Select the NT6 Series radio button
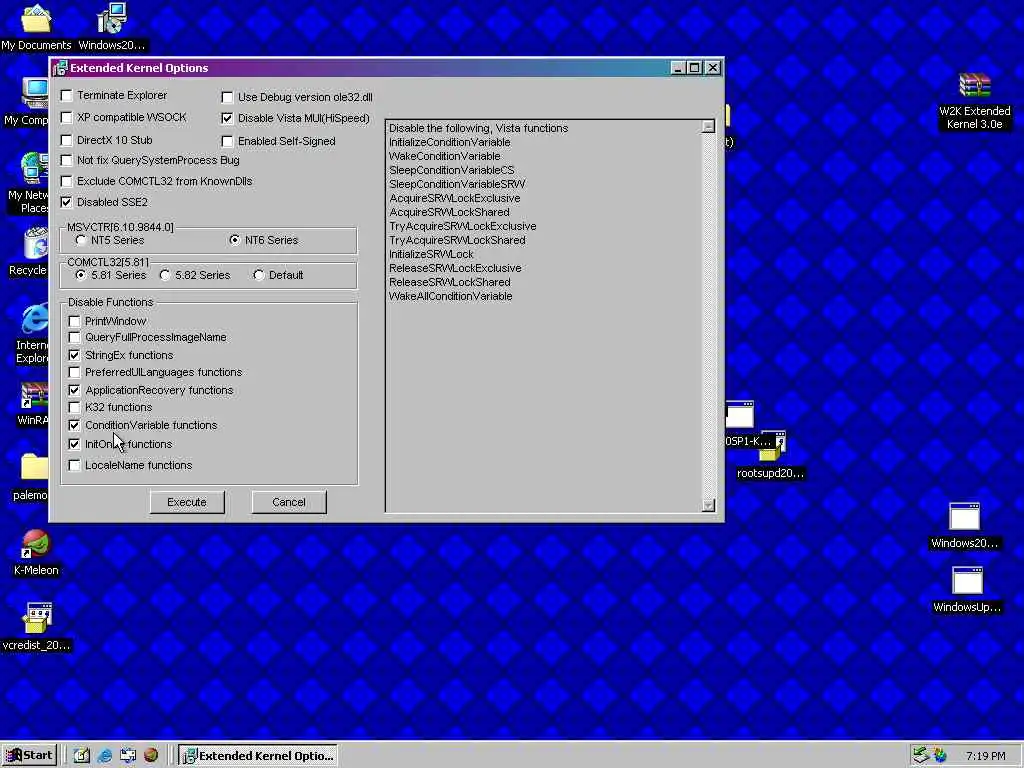This screenshot has height=768, width=1024. click(x=234, y=240)
